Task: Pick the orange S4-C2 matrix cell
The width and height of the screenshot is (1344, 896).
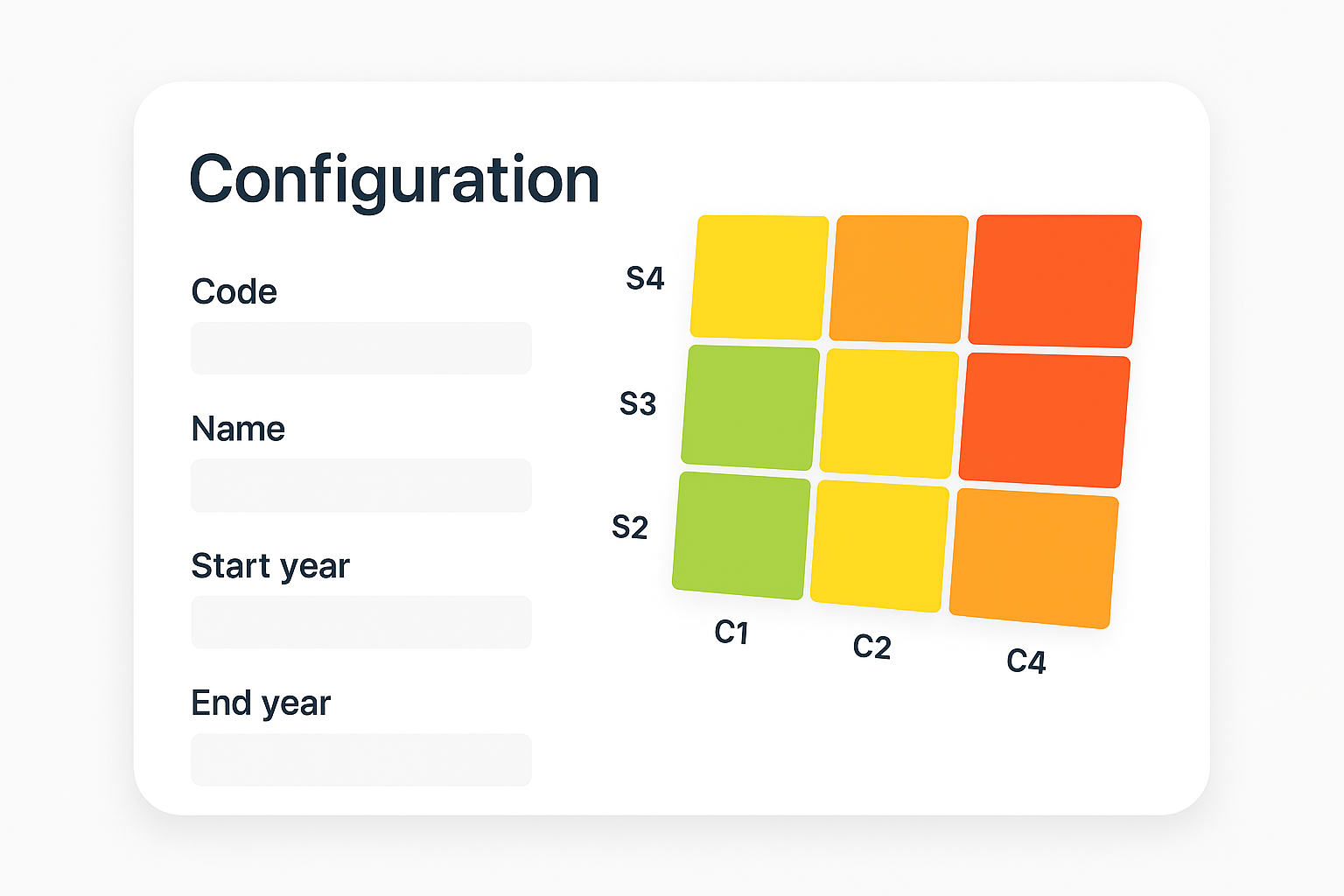Action: click(x=899, y=279)
